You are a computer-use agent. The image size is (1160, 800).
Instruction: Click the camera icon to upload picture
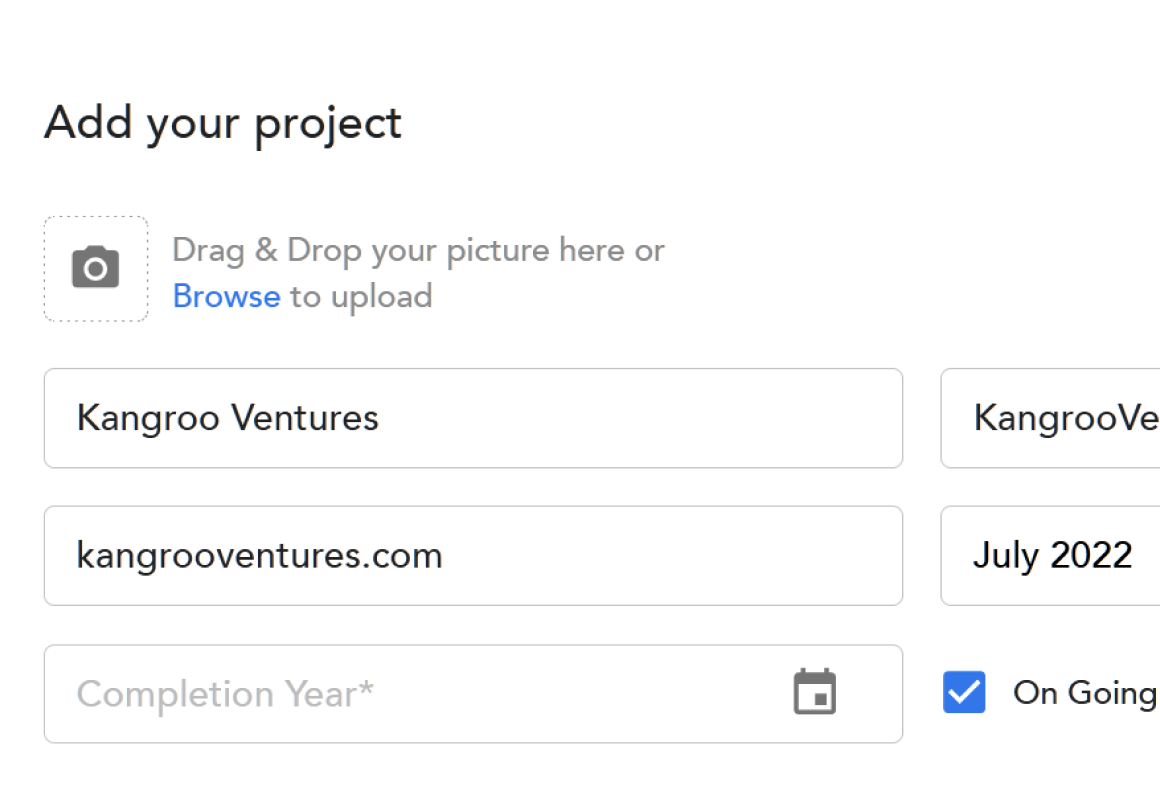pyautogui.click(x=96, y=268)
